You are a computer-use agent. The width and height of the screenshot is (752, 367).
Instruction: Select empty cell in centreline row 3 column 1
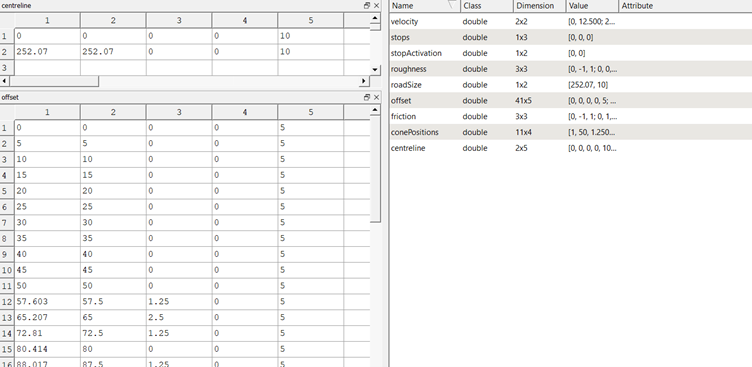(x=47, y=68)
